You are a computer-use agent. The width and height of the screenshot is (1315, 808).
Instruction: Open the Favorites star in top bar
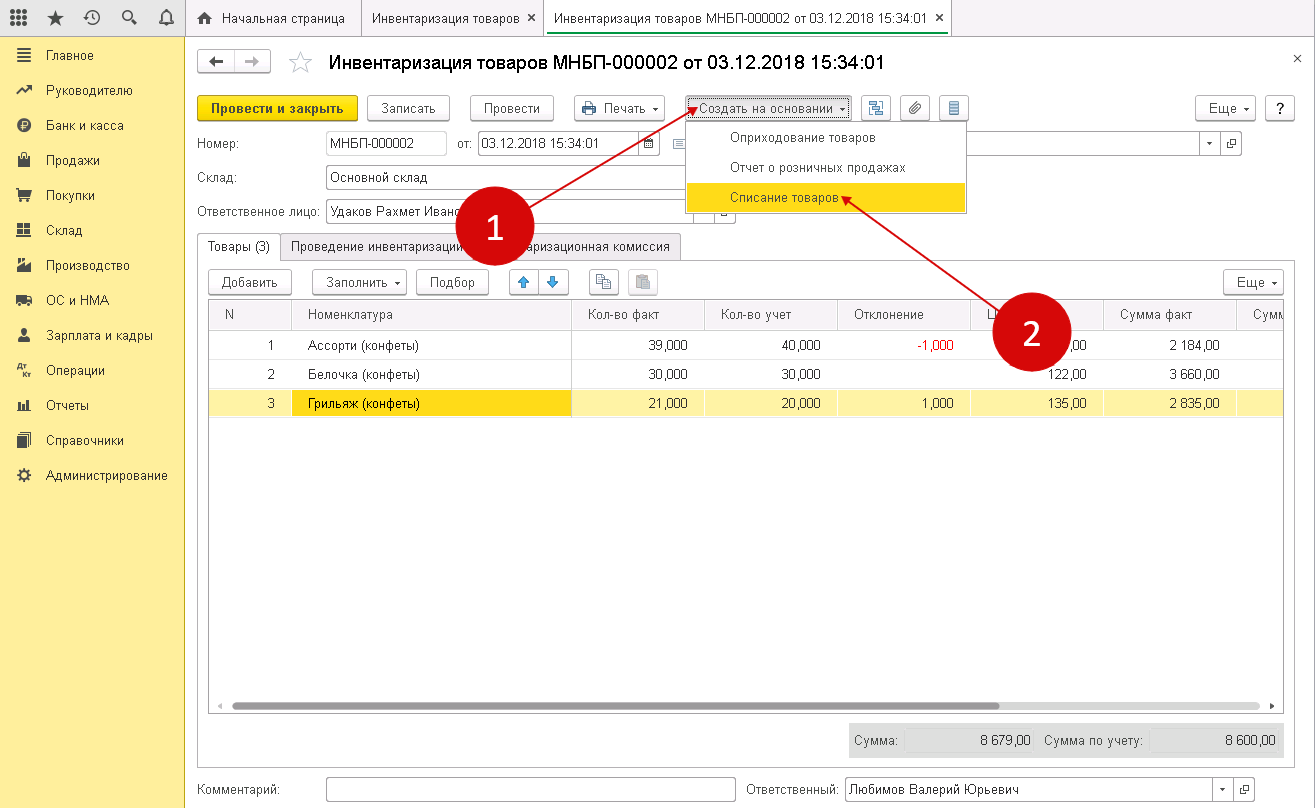click(x=55, y=18)
